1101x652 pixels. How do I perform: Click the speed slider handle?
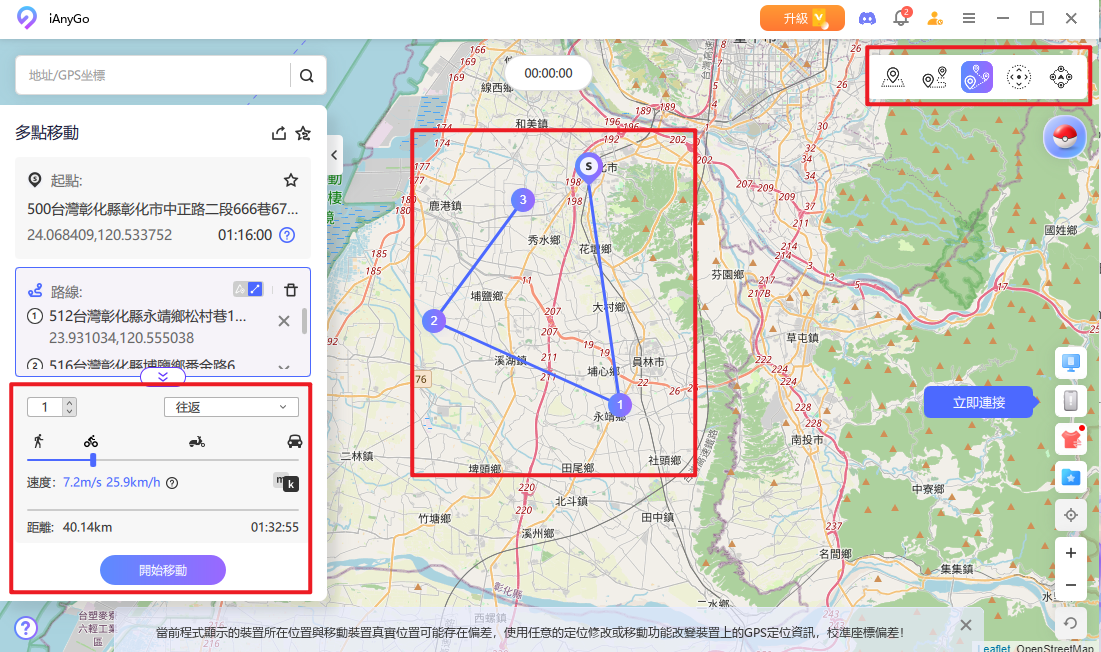pyautogui.click(x=93, y=460)
